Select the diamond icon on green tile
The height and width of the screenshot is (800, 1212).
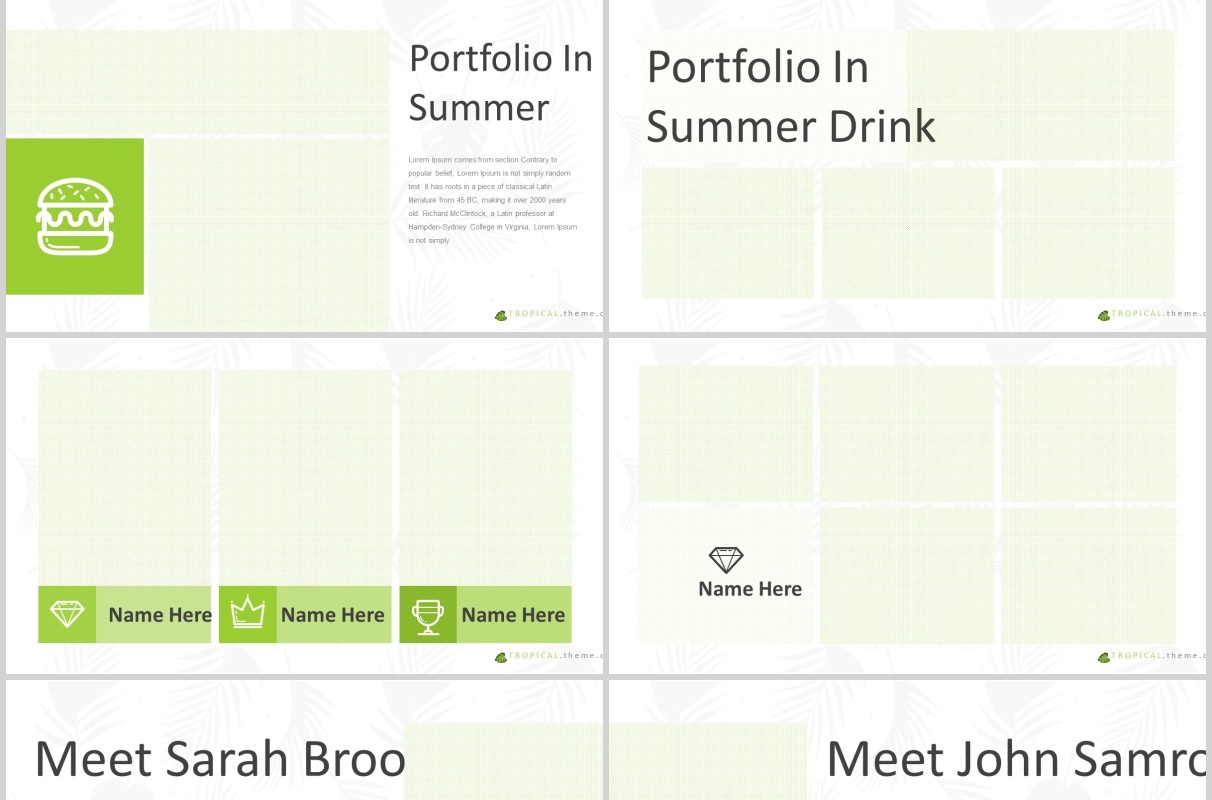tap(67, 614)
